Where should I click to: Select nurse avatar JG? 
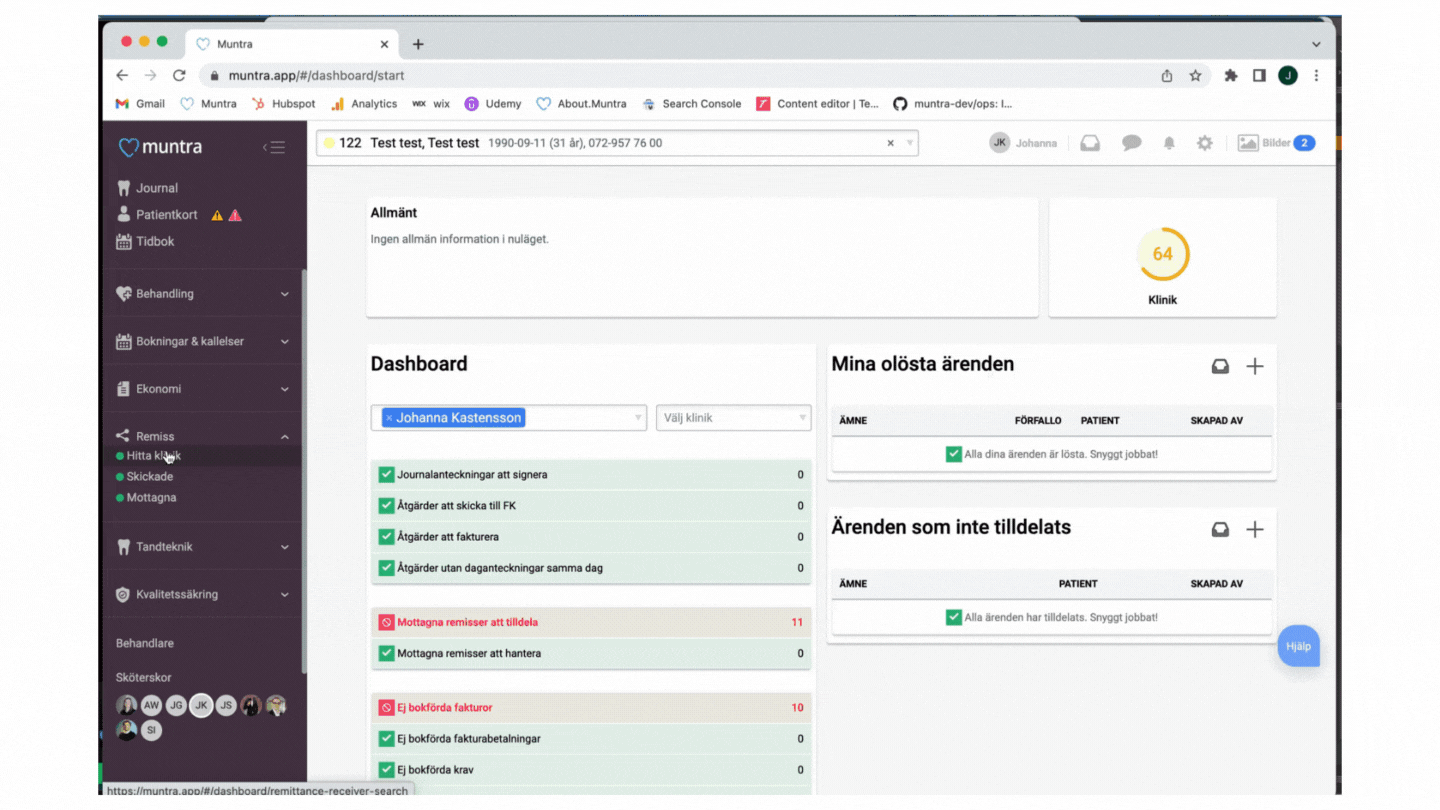pos(176,705)
